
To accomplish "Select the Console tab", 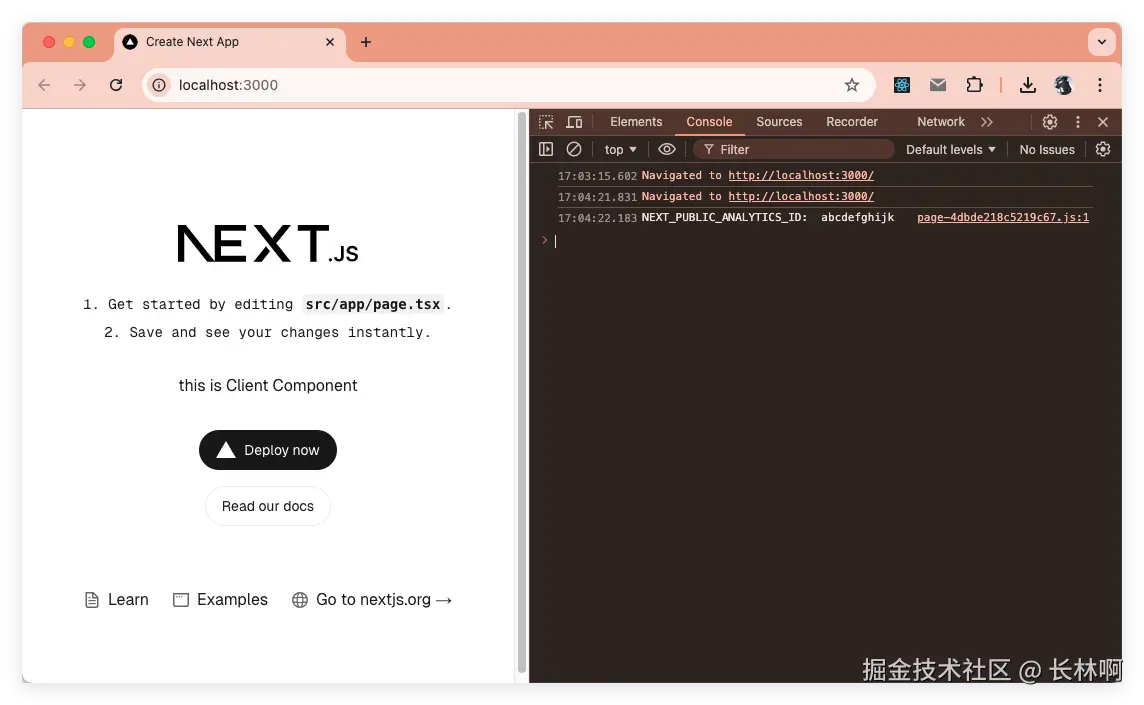I will tap(709, 122).
